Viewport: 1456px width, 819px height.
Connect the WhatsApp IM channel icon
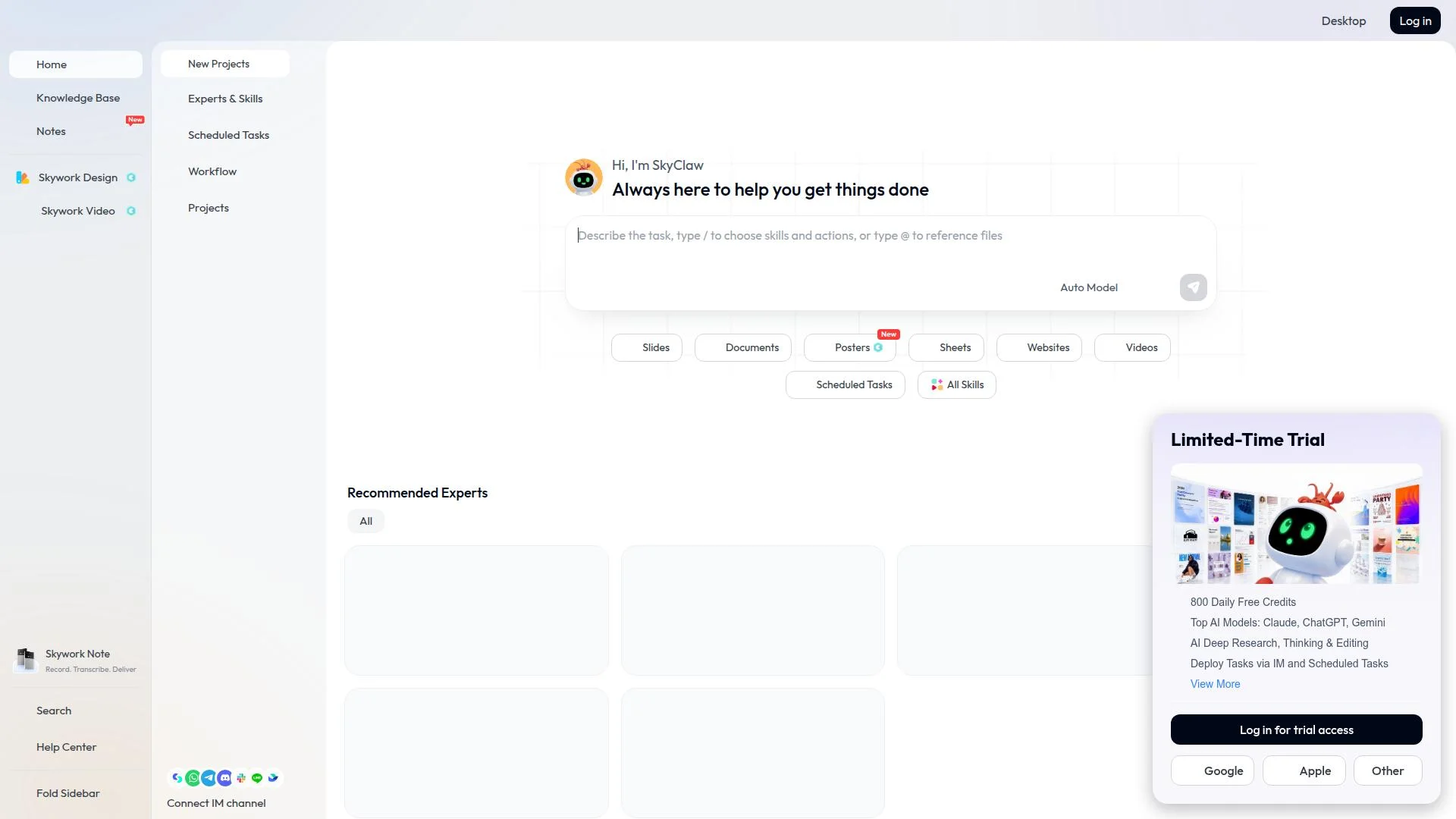click(193, 778)
